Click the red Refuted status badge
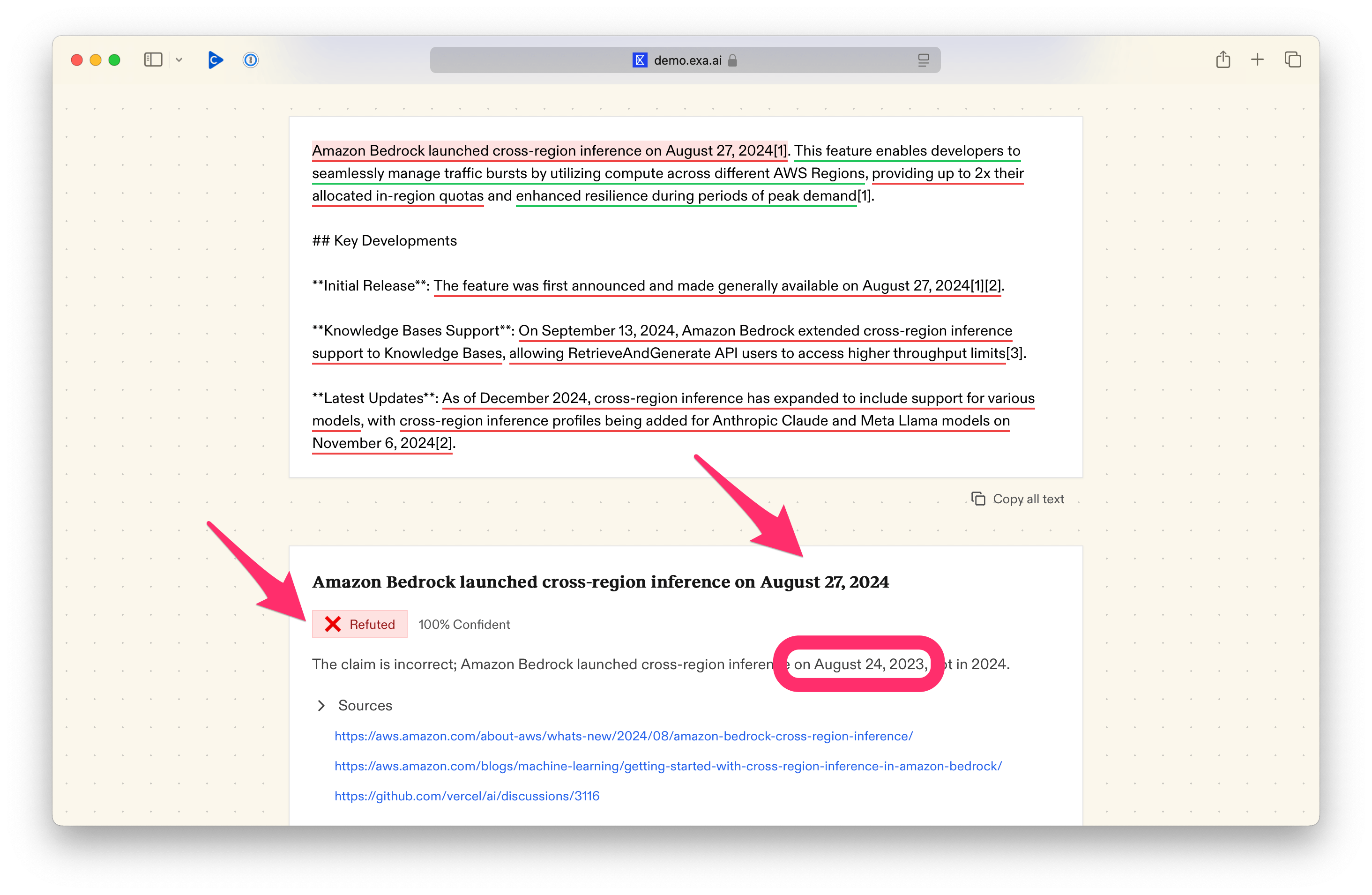This screenshot has height=895, width=1372. [x=360, y=624]
